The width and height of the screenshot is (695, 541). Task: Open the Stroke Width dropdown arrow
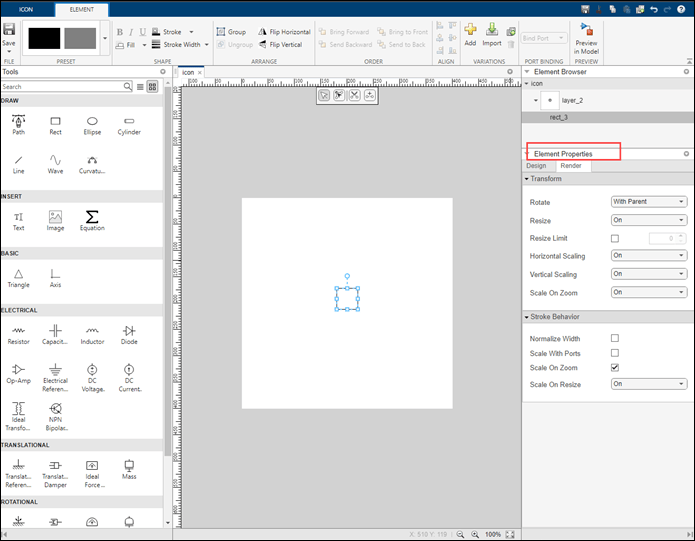point(207,44)
